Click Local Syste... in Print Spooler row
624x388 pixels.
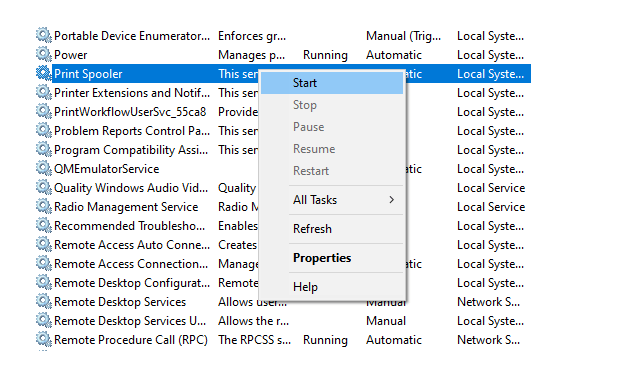pos(490,74)
